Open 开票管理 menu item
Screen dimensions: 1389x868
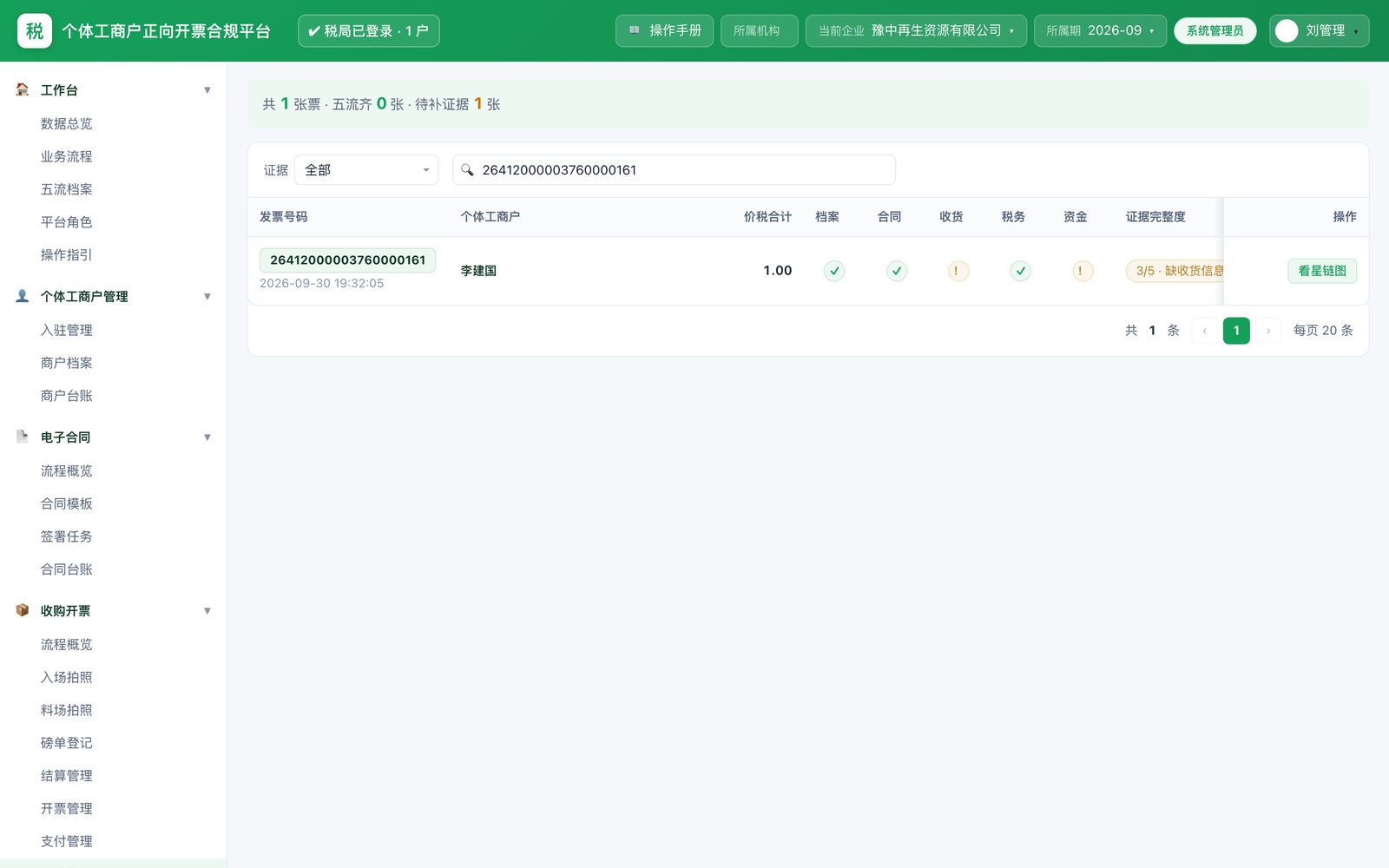pos(67,808)
